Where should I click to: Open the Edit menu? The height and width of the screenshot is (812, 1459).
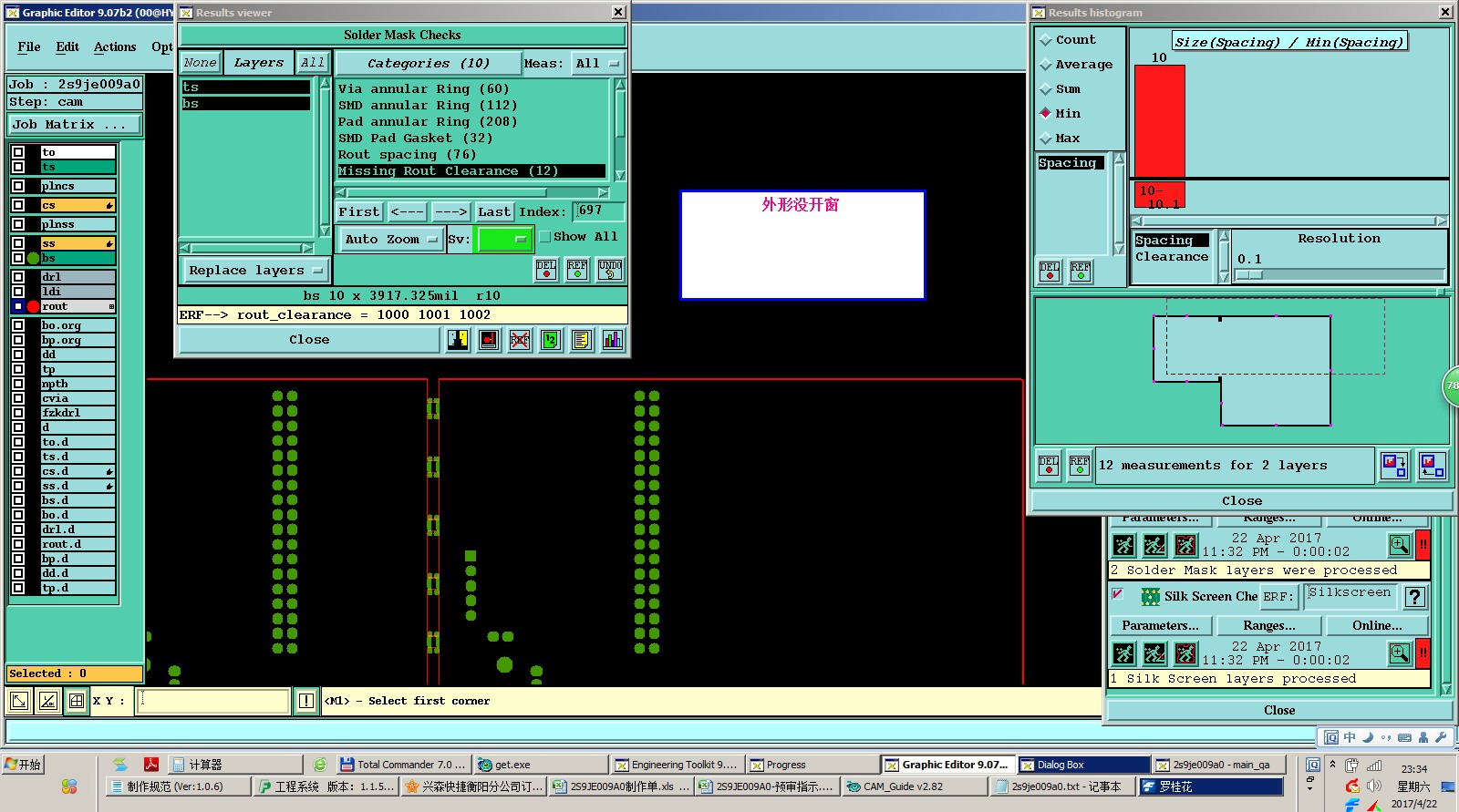(67, 47)
